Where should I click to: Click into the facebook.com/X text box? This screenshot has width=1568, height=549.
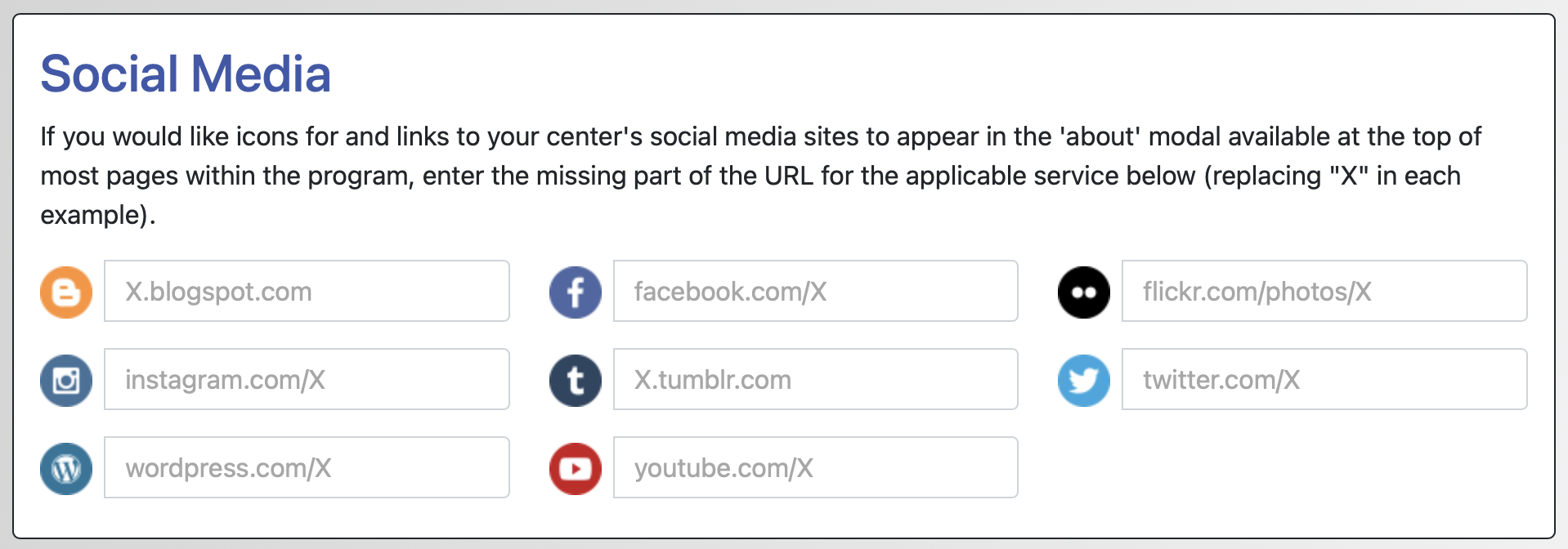(815, 292)
